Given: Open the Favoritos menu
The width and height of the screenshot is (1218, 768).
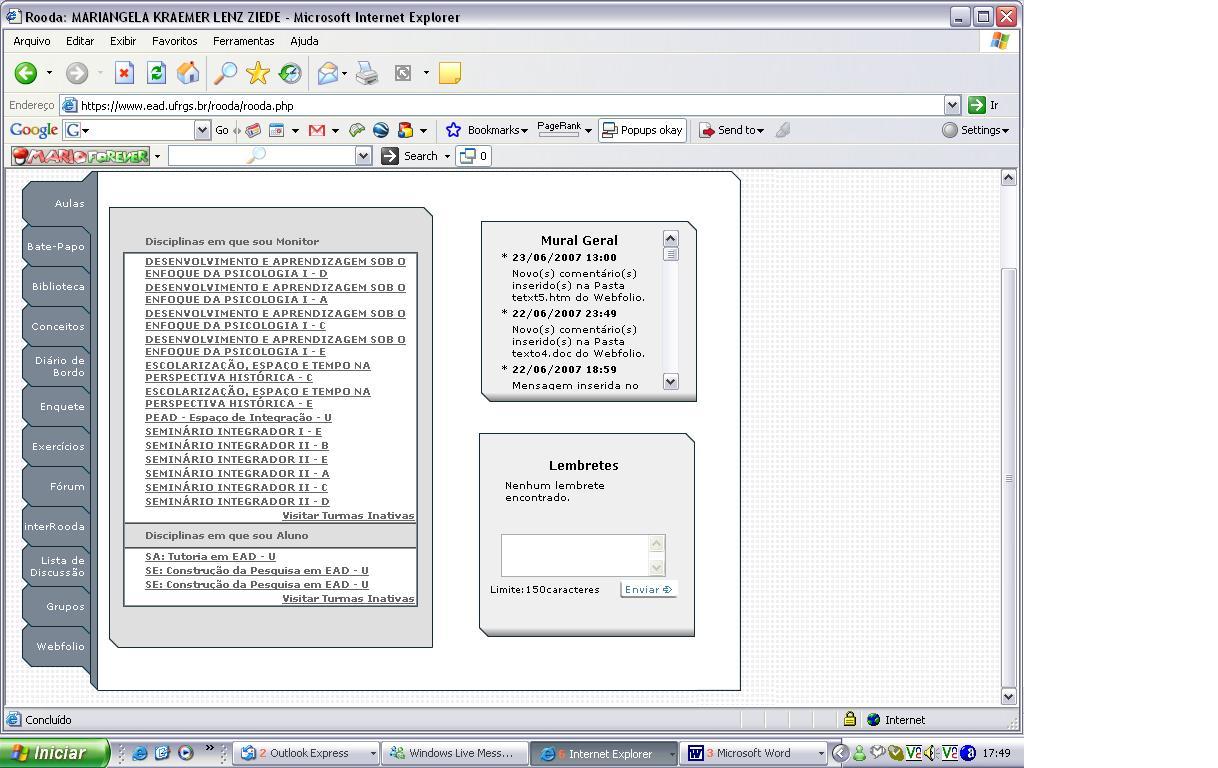Looking at the screenshot, I should pos(174,41).
